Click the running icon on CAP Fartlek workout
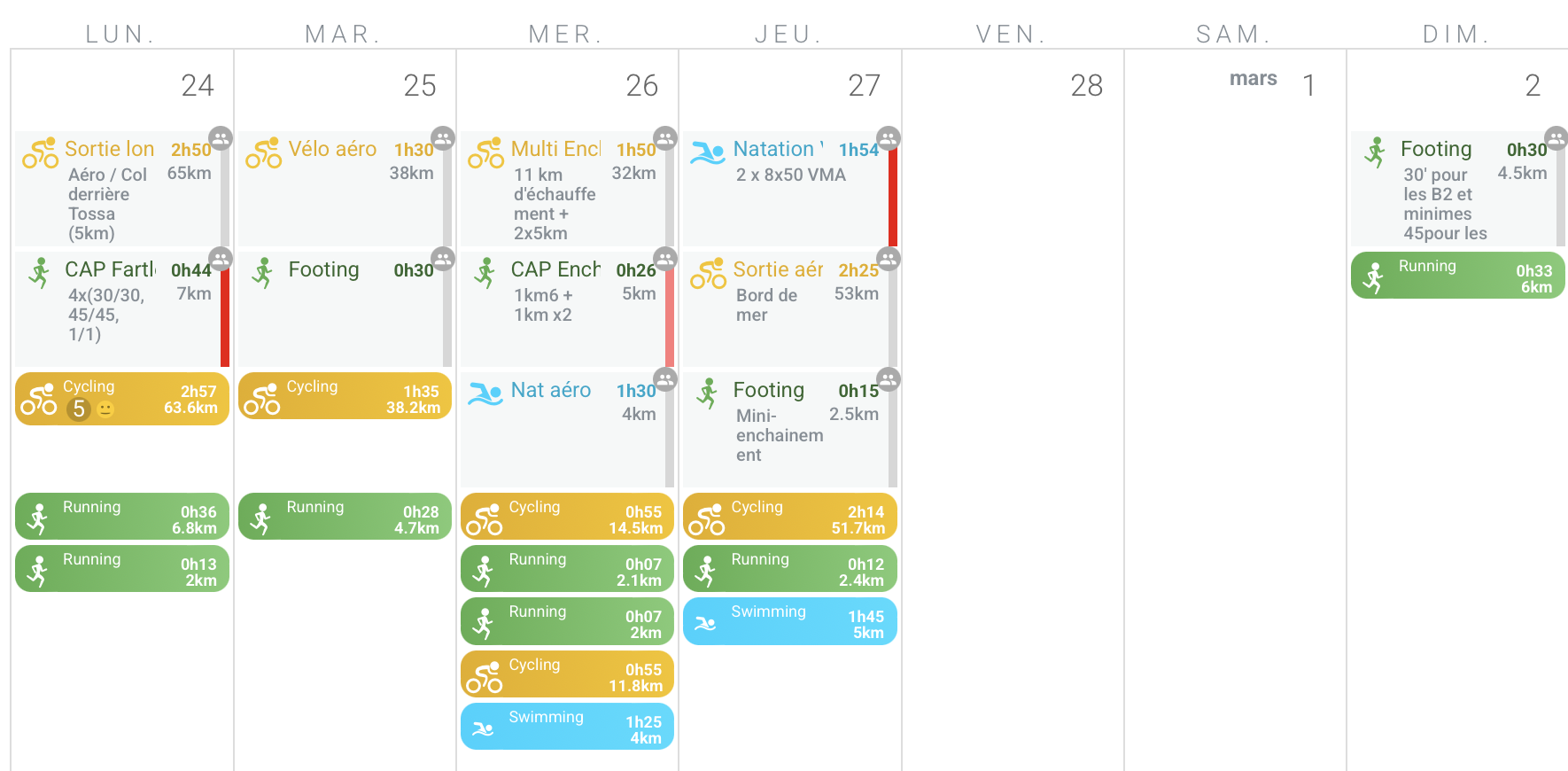 (x=39, y=273)
